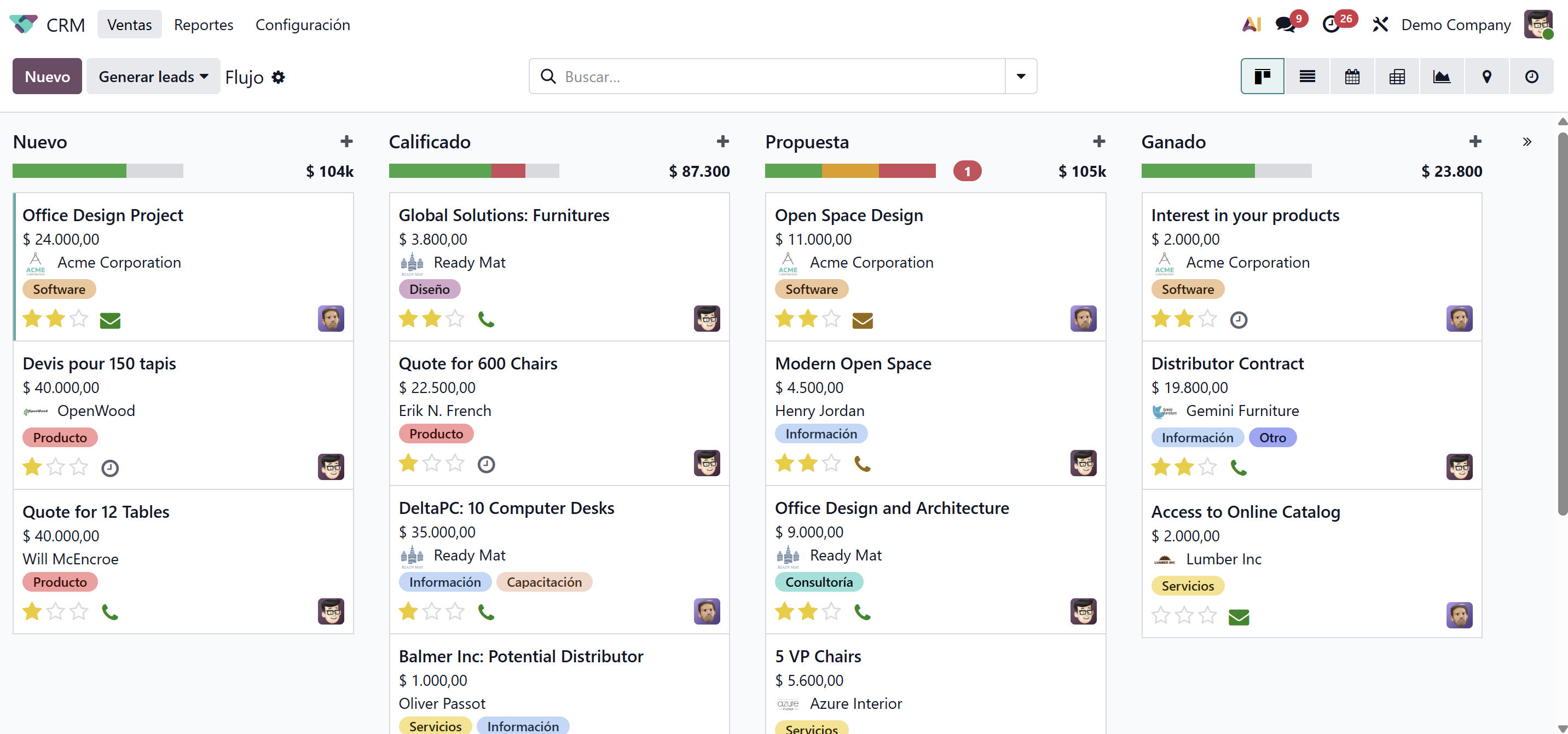Switch to calendar view

(x=1352, y=77)
